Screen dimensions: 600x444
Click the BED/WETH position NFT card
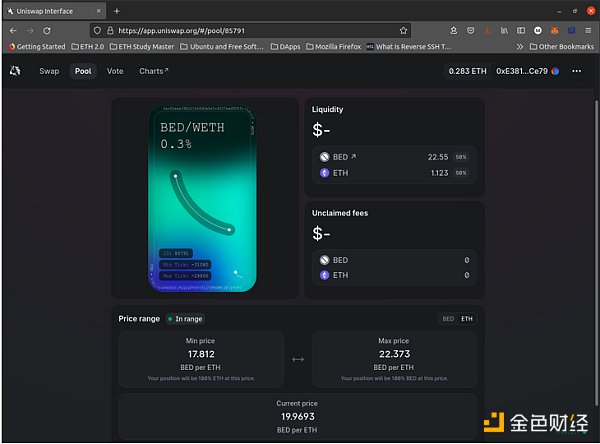click(203, 198)
